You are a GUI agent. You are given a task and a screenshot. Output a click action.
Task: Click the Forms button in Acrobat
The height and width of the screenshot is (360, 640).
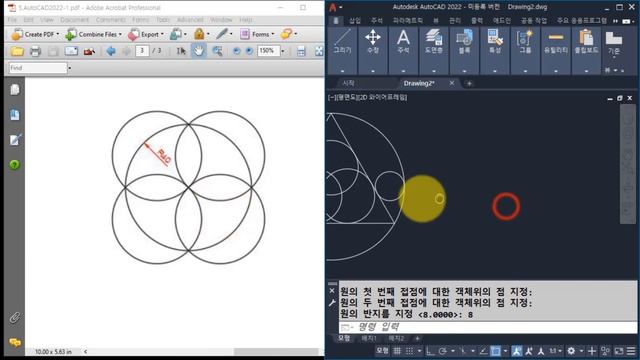(x=255, y=34)
